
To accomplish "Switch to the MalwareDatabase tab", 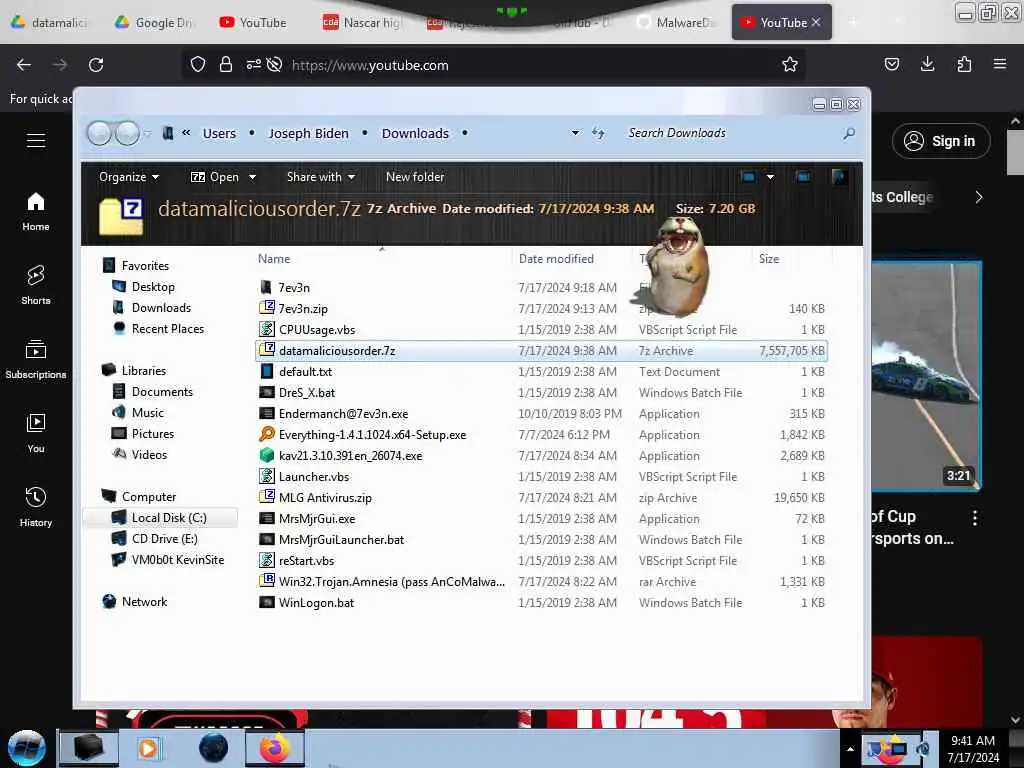I will [x=677, y=22].
